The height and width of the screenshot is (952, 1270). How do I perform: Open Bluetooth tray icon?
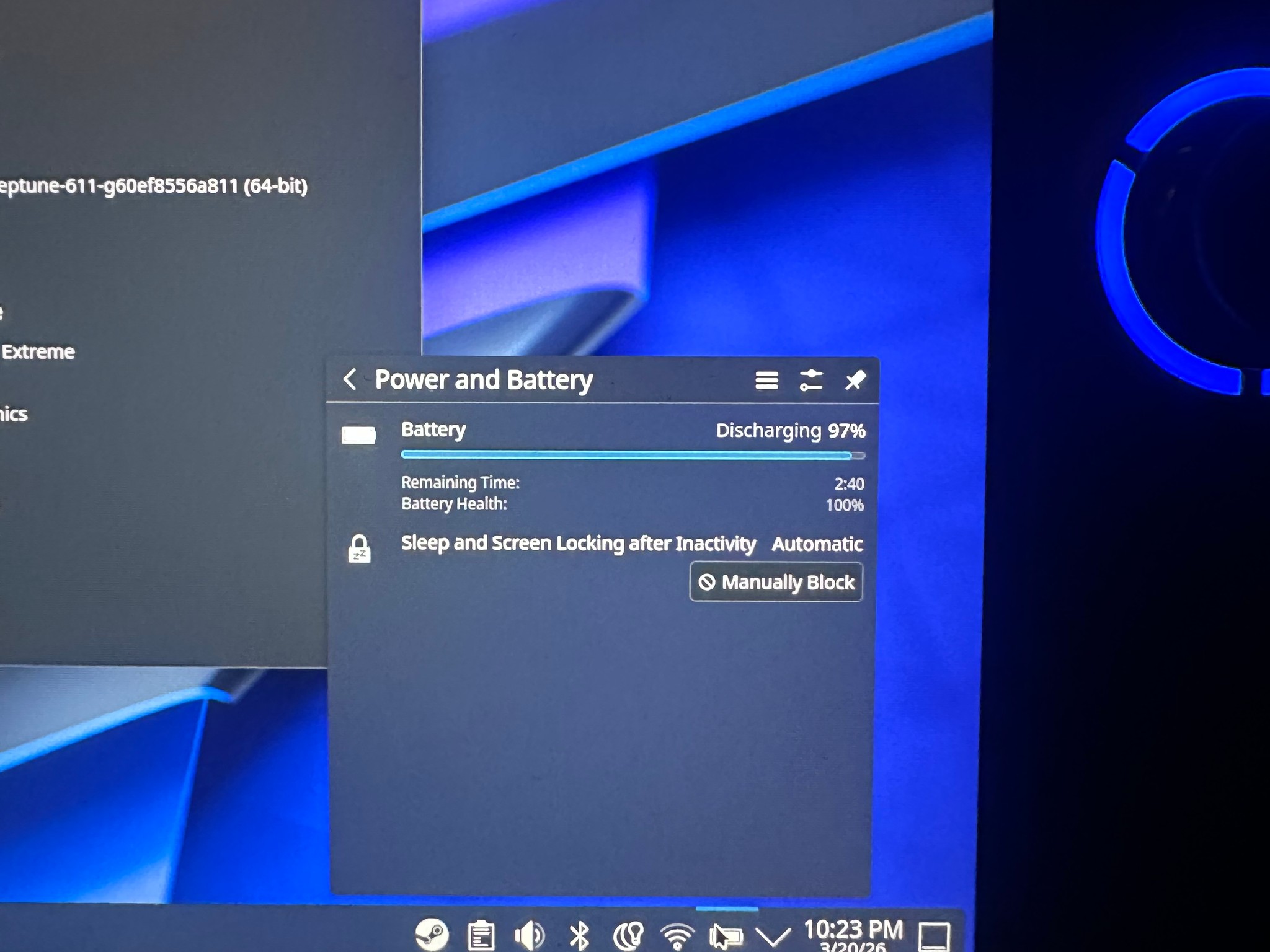click(x=579, y=935)
